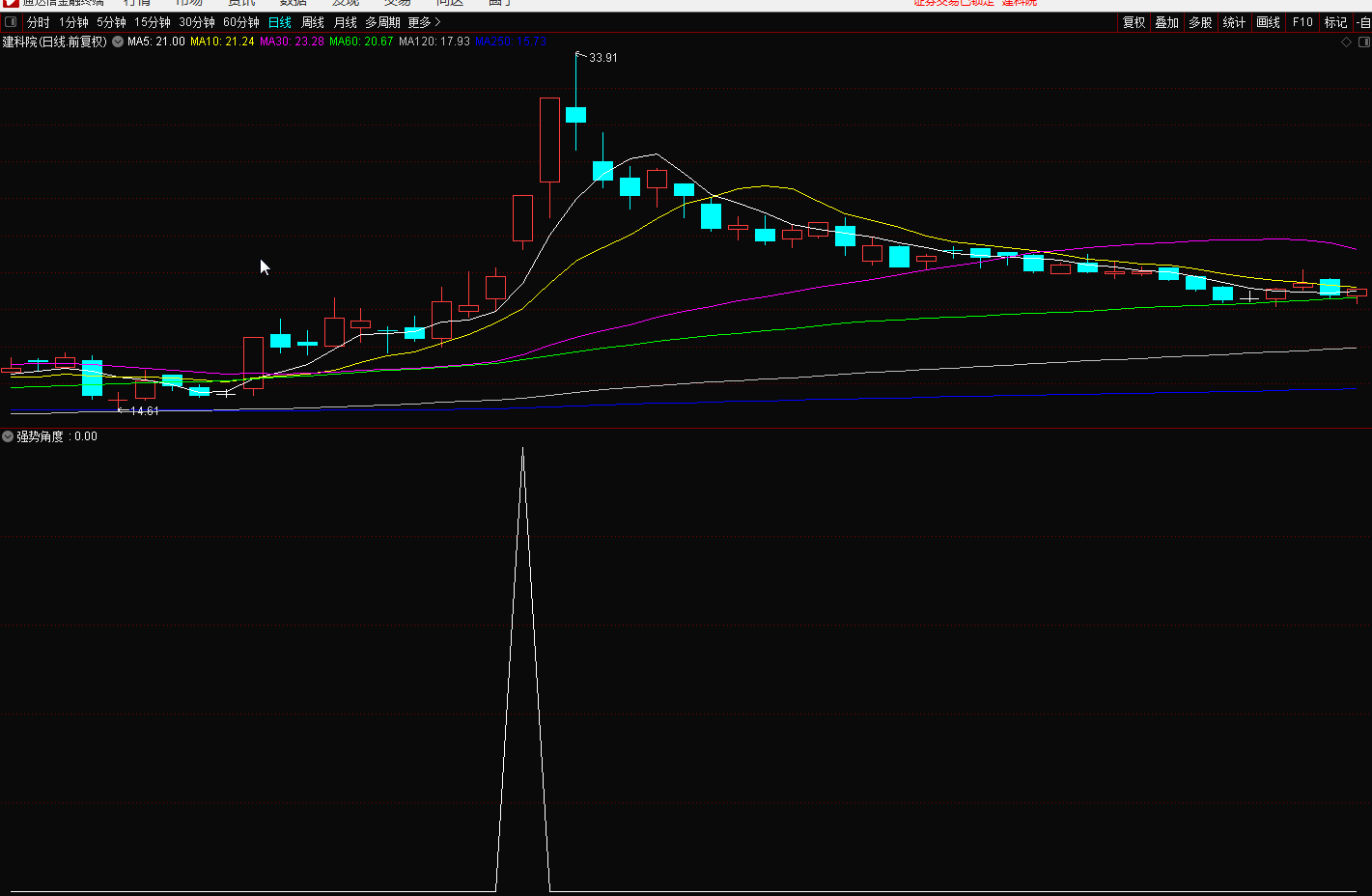This screenshot has height=896, width=1372.
Task: Expand the 强势角度 indicator dropdown arrow
Action: point(8,436)
